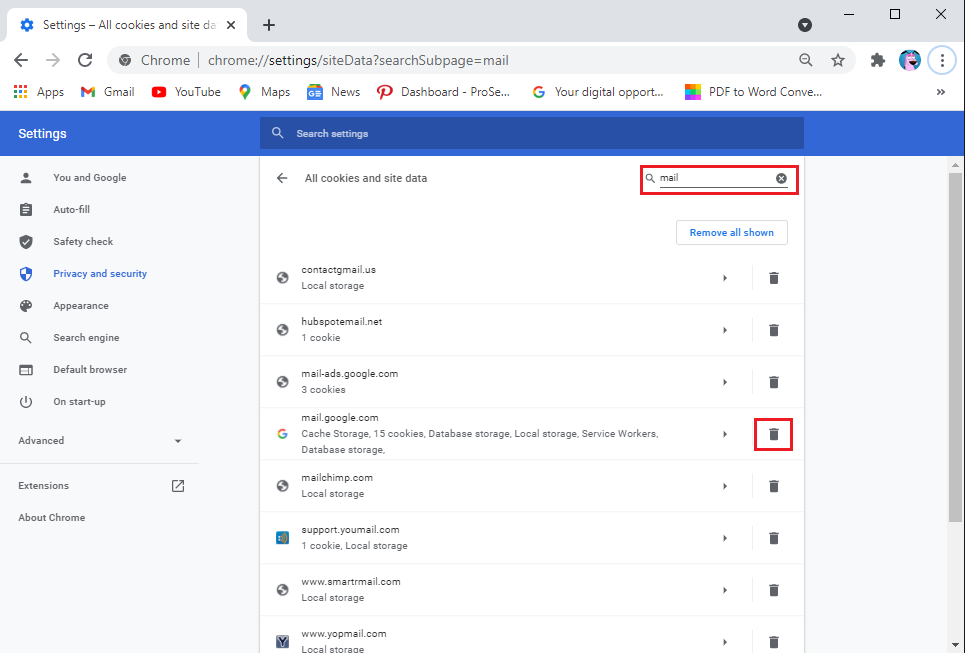Screen dimensions: 965x653
Task: Bookmark this page with the star icon
Action: click(x=838, y=60)
